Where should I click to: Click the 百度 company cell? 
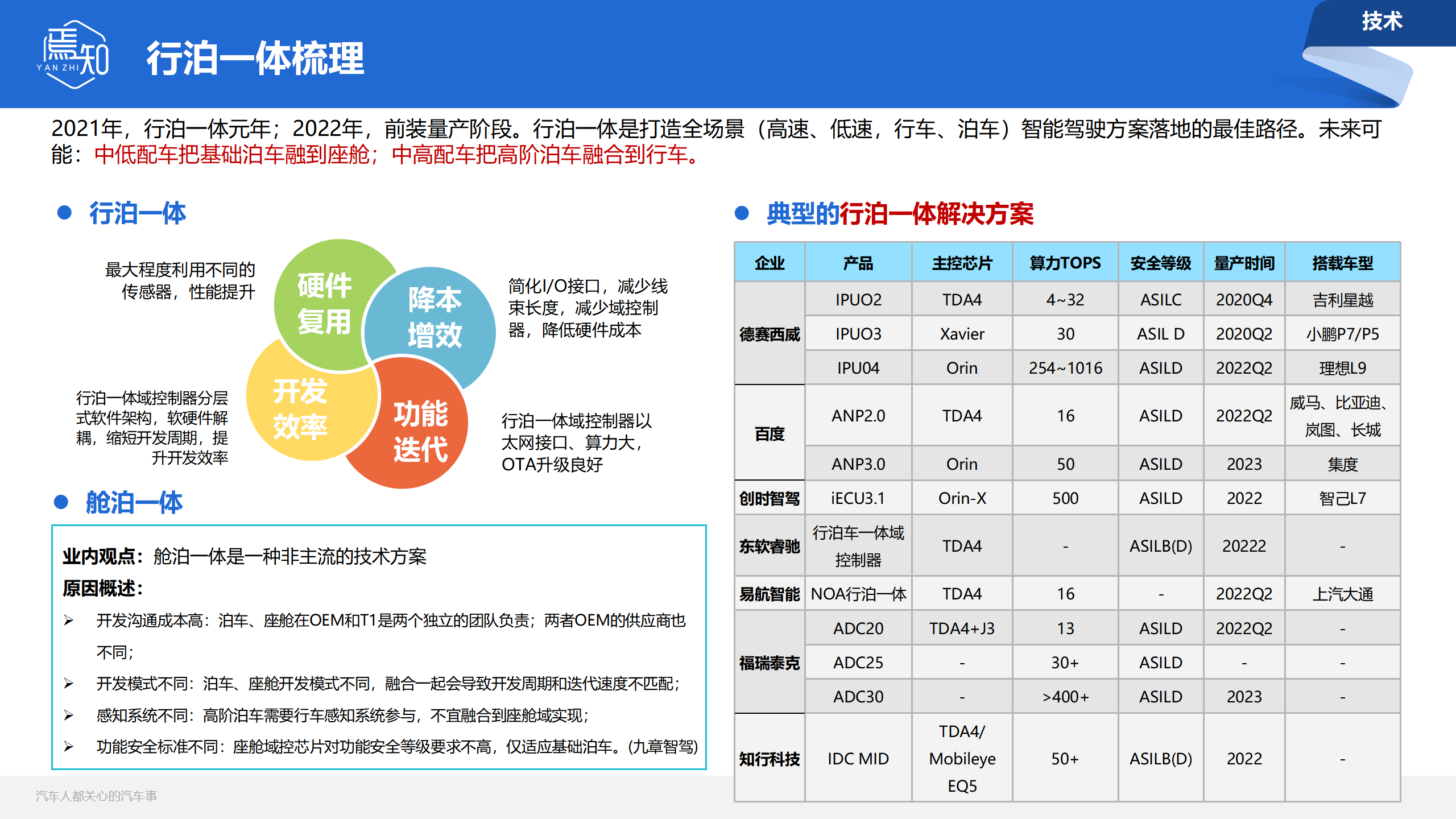click(x=770, y=434)
